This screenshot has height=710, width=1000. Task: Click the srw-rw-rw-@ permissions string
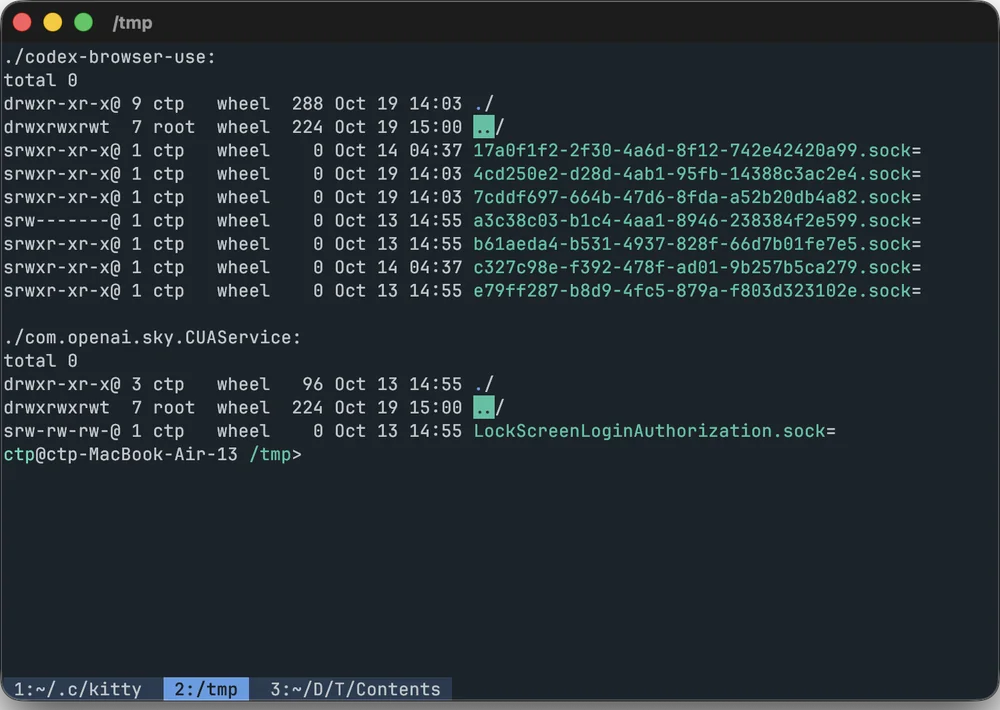(x=62, y=431)
